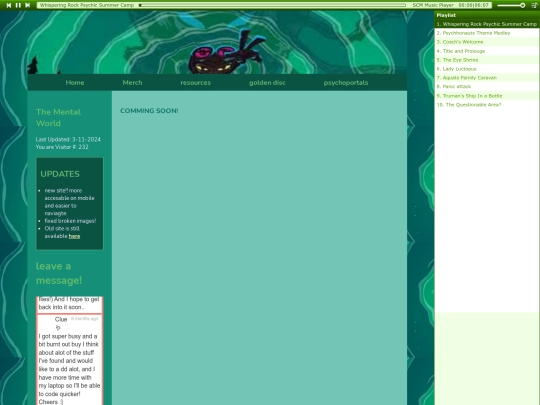The height and width of the screenshot is (405, 540).
Task: Click the 'leave a message!' heading
Action: (59, 273)
